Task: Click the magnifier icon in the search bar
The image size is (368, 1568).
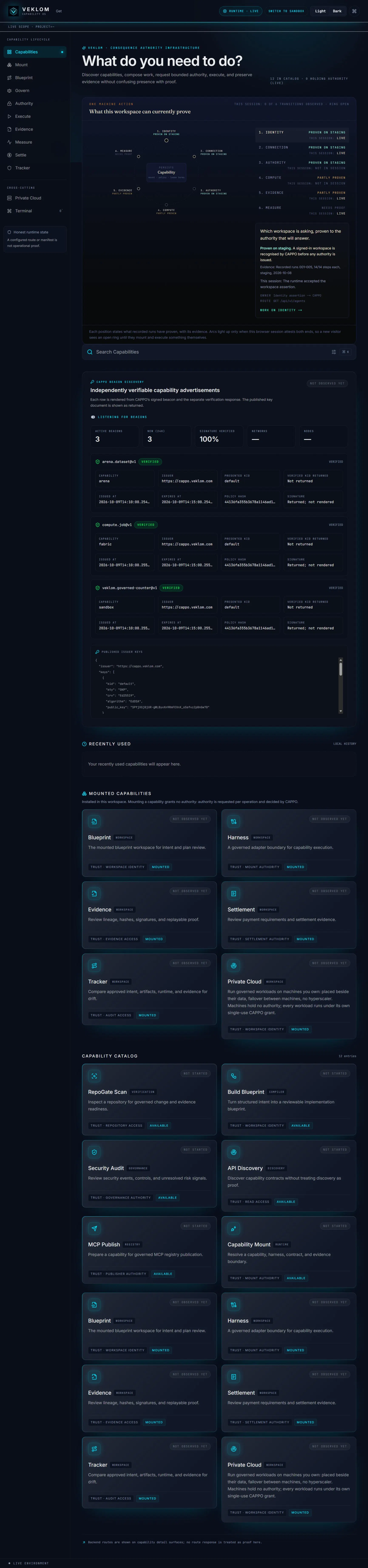Action: click(x=90, y=352)
